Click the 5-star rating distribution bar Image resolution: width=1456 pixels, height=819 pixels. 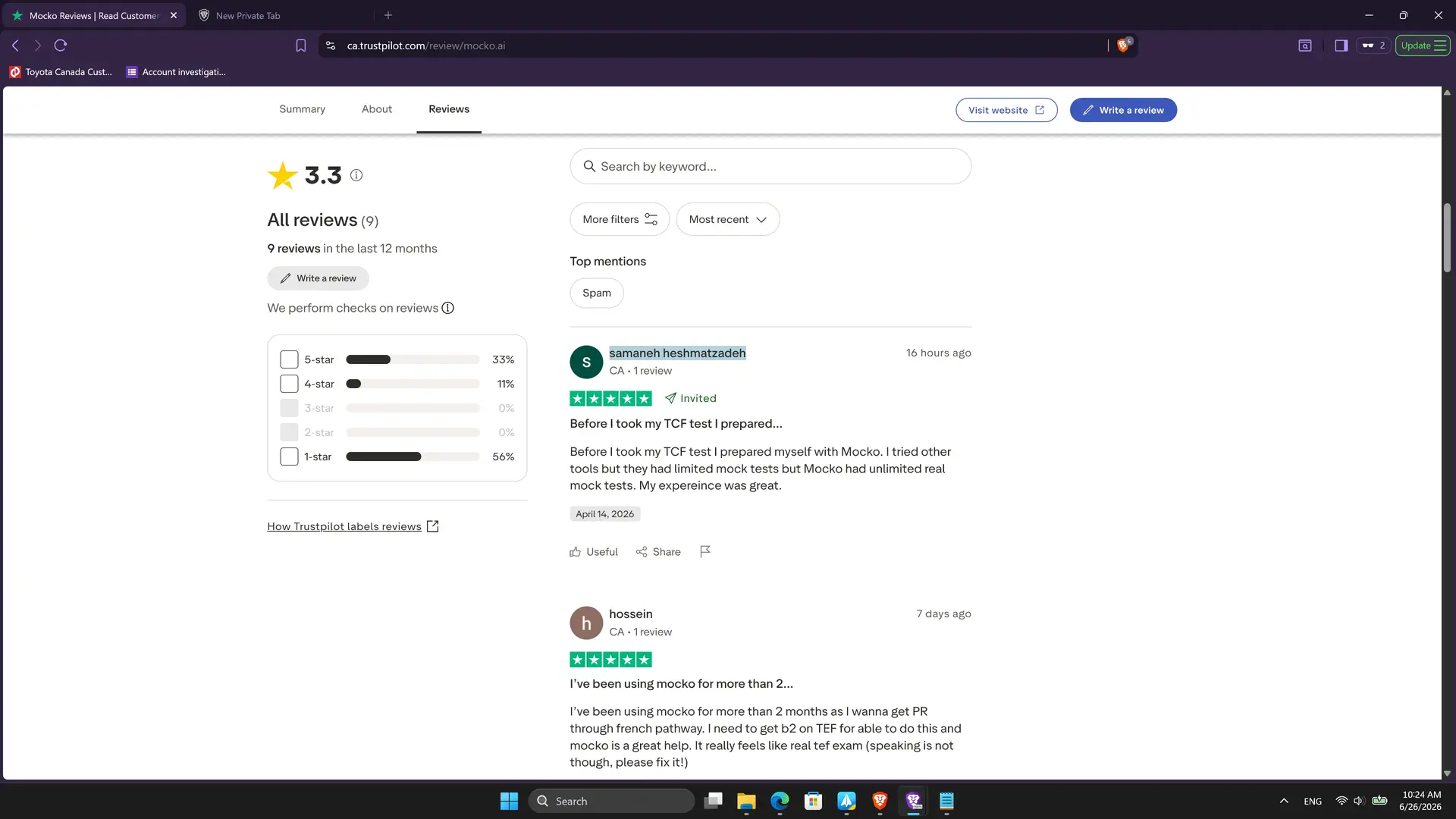coord(413,359)
